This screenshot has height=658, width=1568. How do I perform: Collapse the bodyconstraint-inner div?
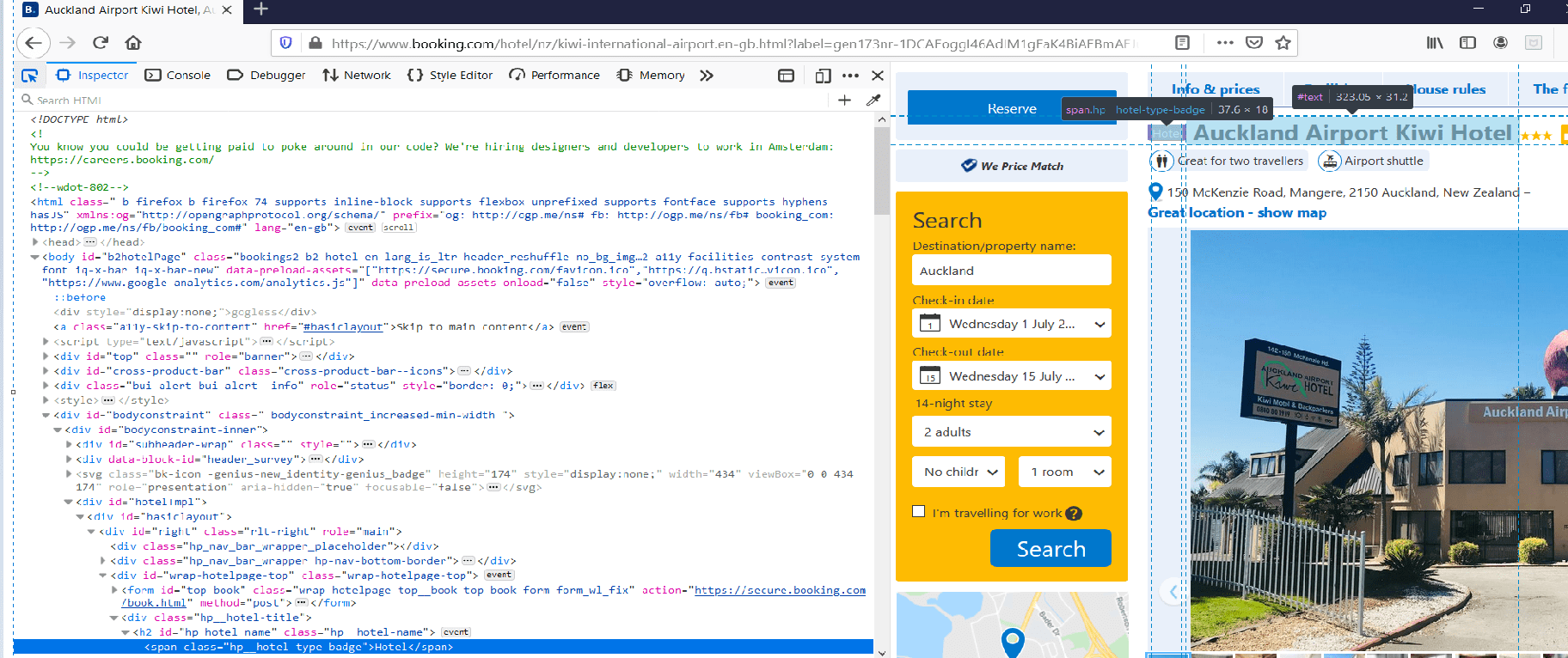tap(58, 430)
